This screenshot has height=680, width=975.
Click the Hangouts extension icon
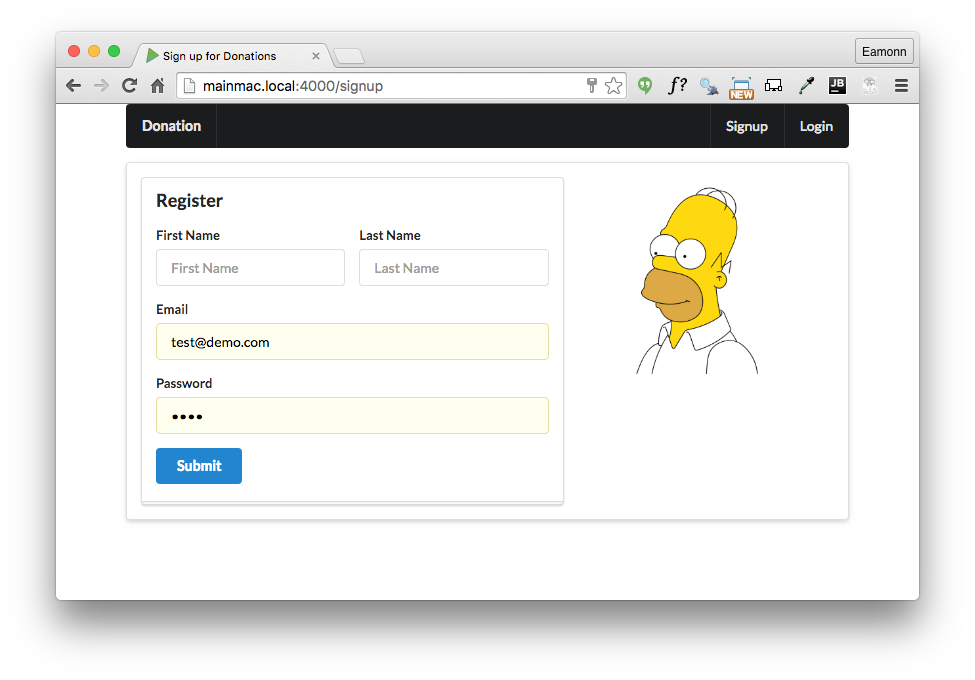(645, 86)
